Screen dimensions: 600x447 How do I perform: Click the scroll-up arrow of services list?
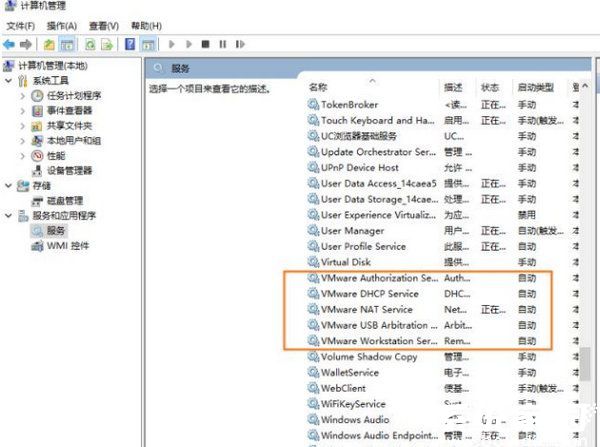click(x=585, y=86)
